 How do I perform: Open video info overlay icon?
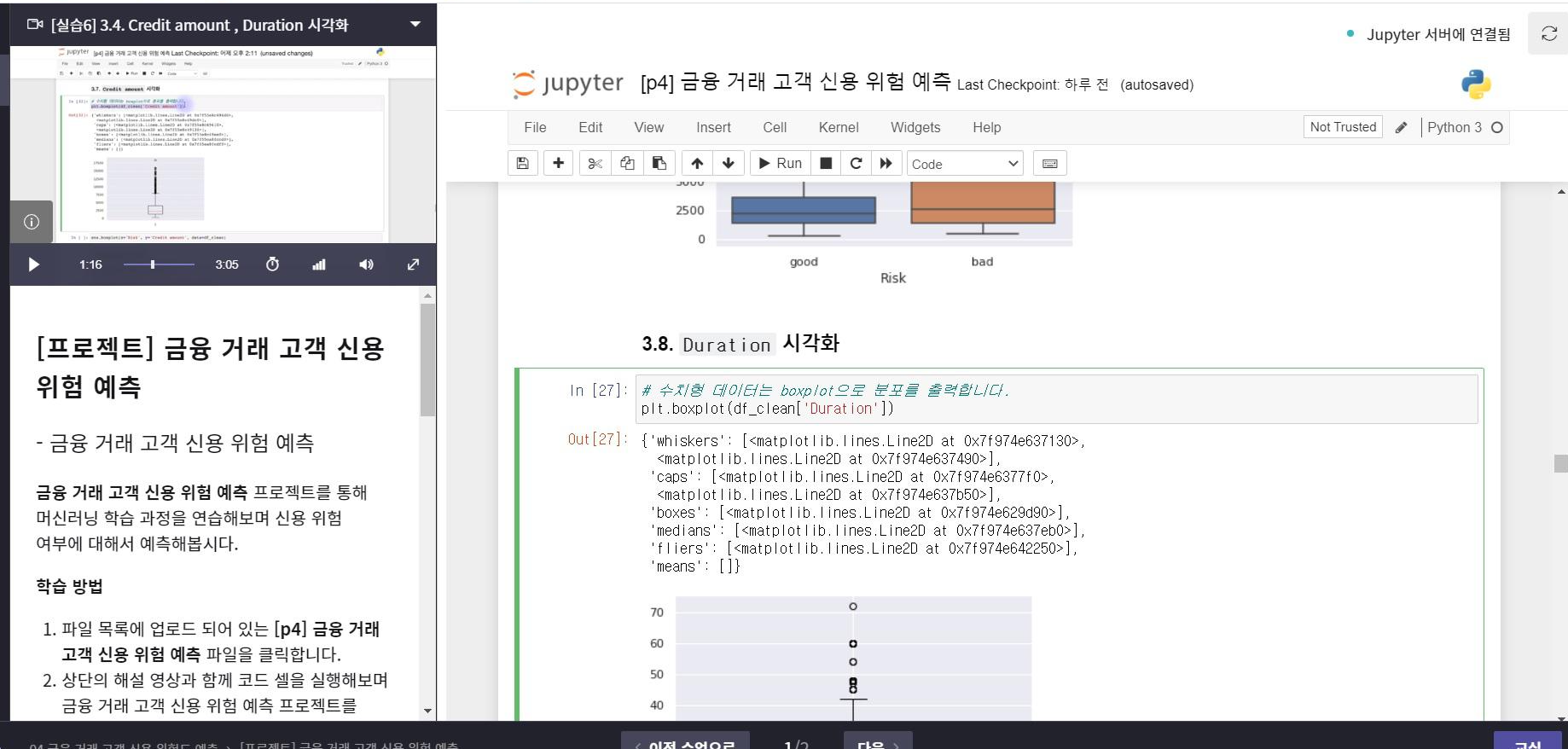click(x=32, y=222)
